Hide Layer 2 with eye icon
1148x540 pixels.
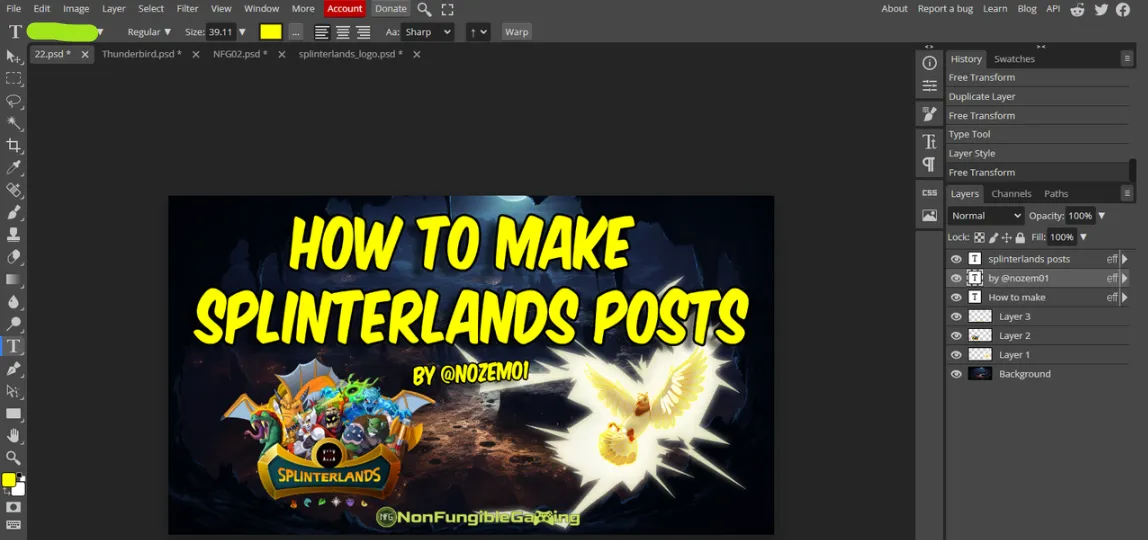pyautogui.click(x=955, y=335)
